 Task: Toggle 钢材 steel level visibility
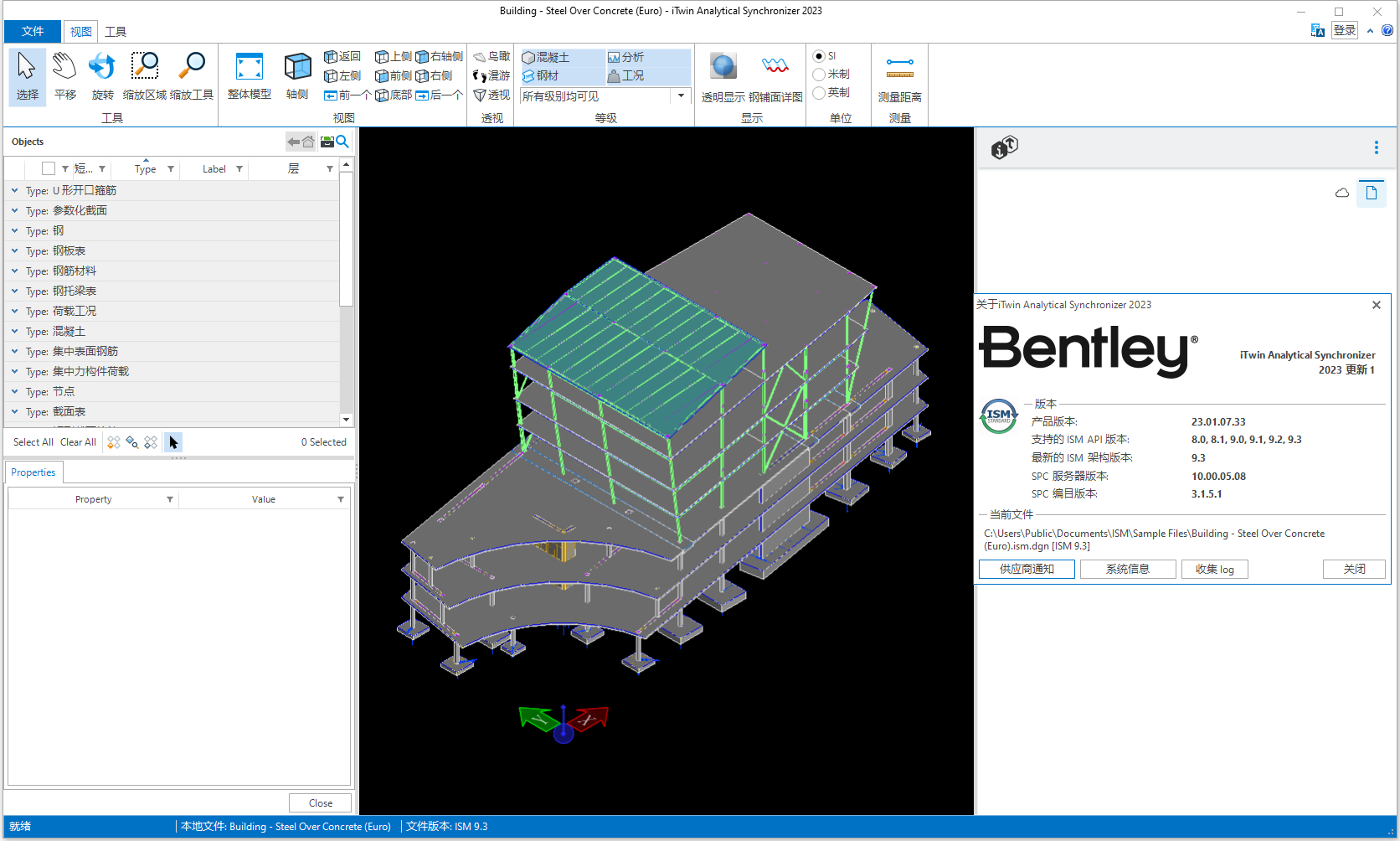coord(562,76)
